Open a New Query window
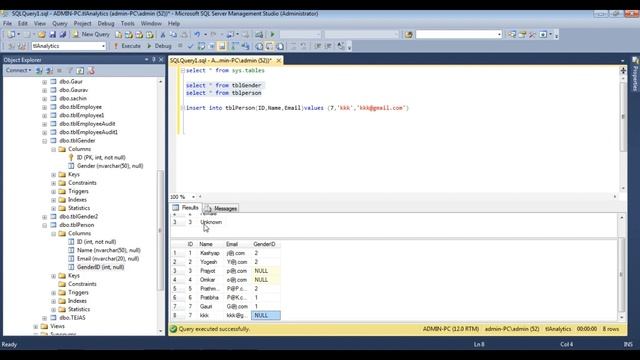The image size is (640, 360). (x=91, y=35)
